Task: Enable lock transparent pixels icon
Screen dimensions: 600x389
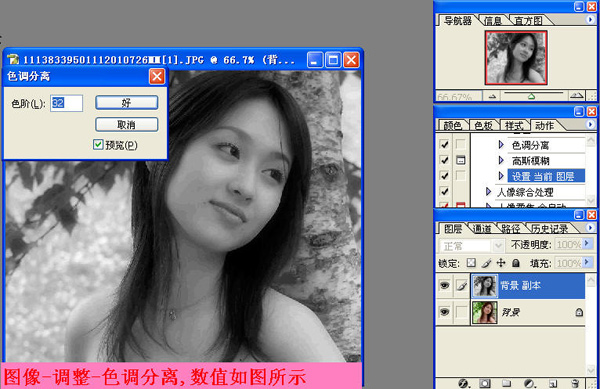Action: point(471,263)
